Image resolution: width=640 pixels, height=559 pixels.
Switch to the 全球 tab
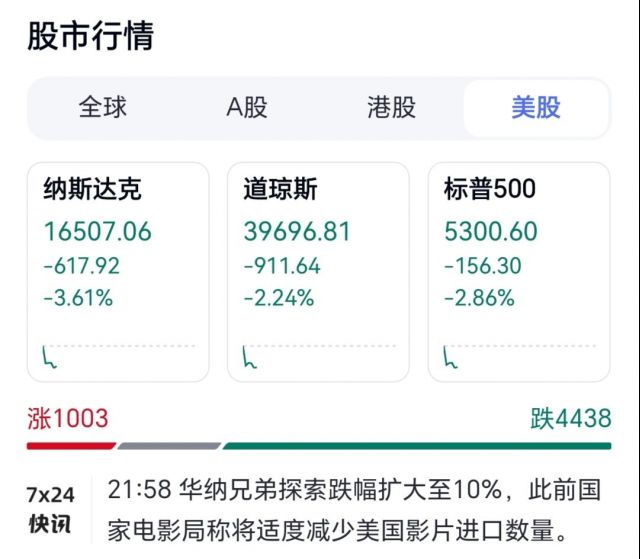(103, 108)
